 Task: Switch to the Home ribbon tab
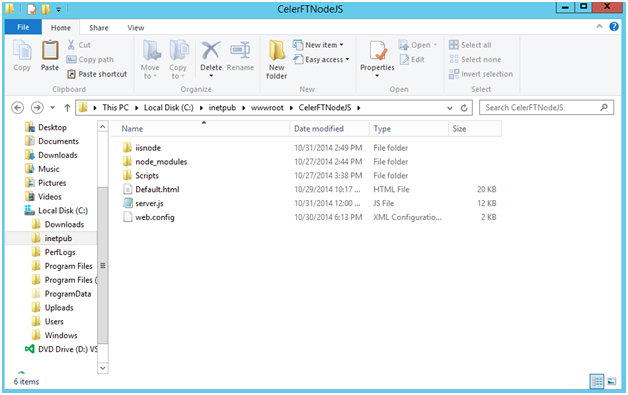(60, 28)
